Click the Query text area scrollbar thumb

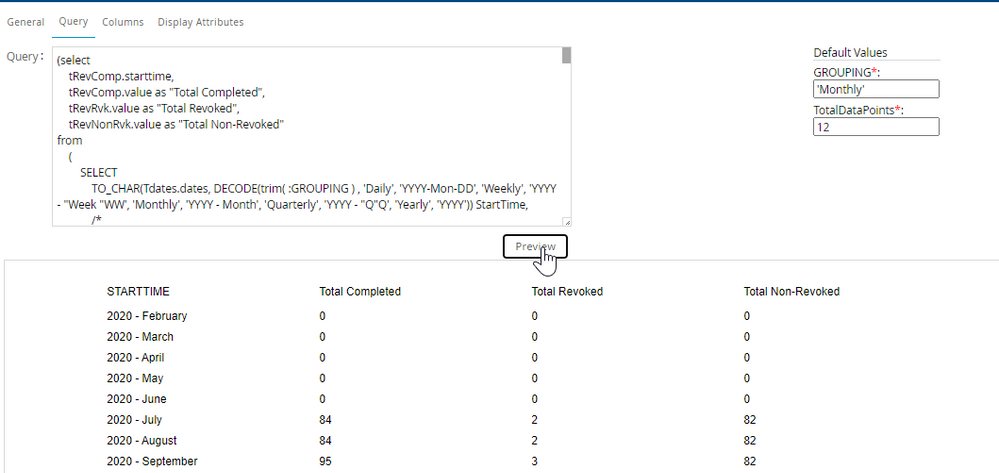pos(566,56)
